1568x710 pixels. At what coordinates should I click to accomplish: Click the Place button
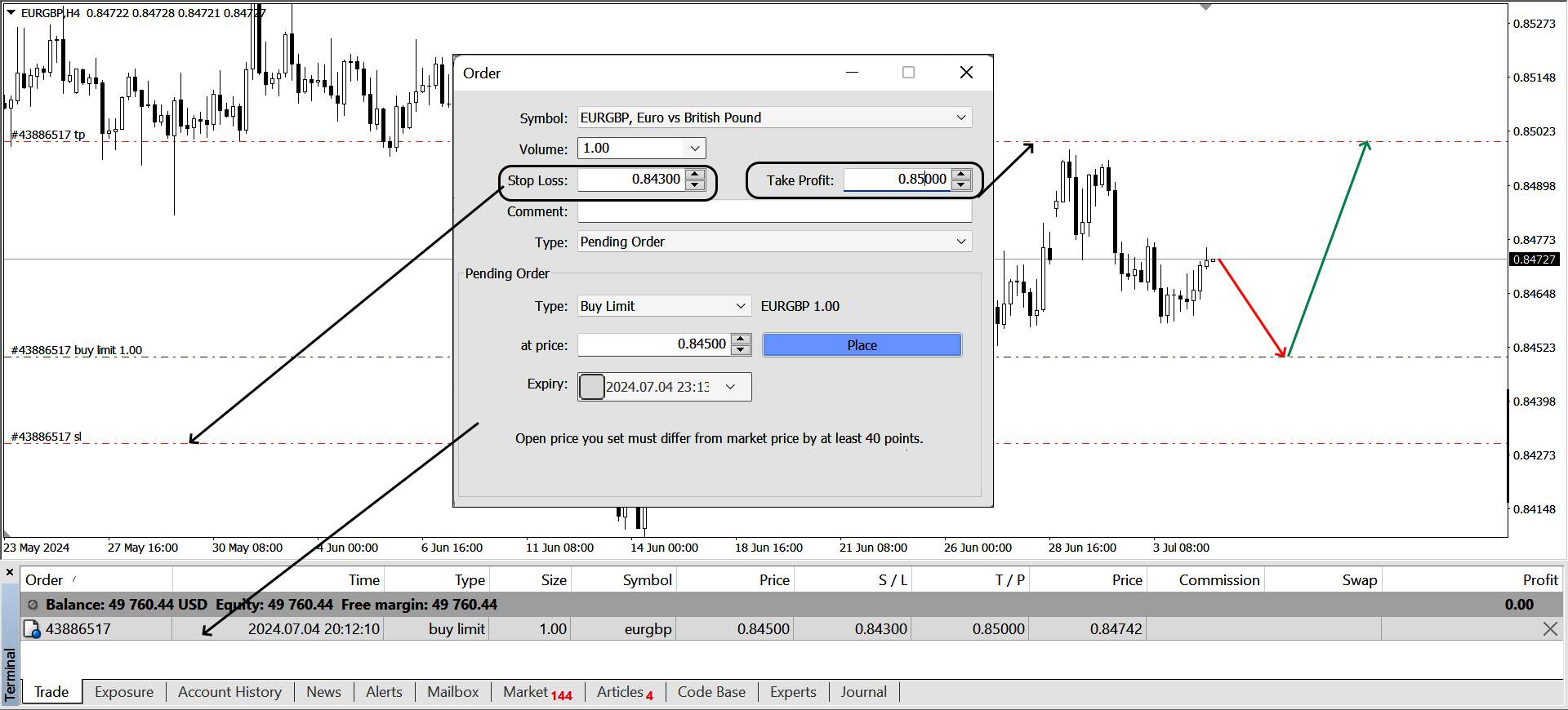pos(862,345)
